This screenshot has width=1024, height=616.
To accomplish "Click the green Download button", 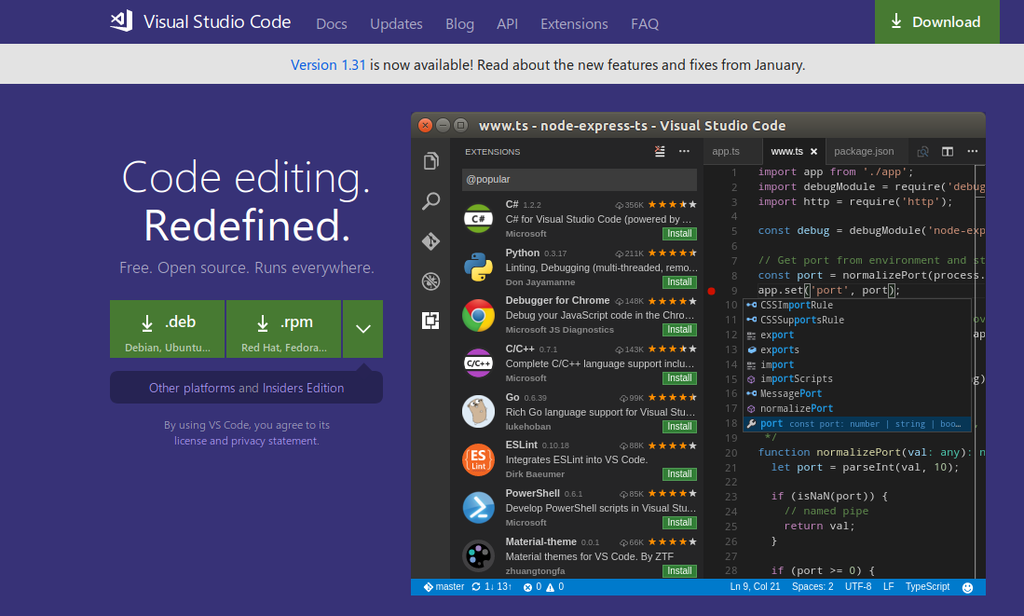I will (937, 22).
